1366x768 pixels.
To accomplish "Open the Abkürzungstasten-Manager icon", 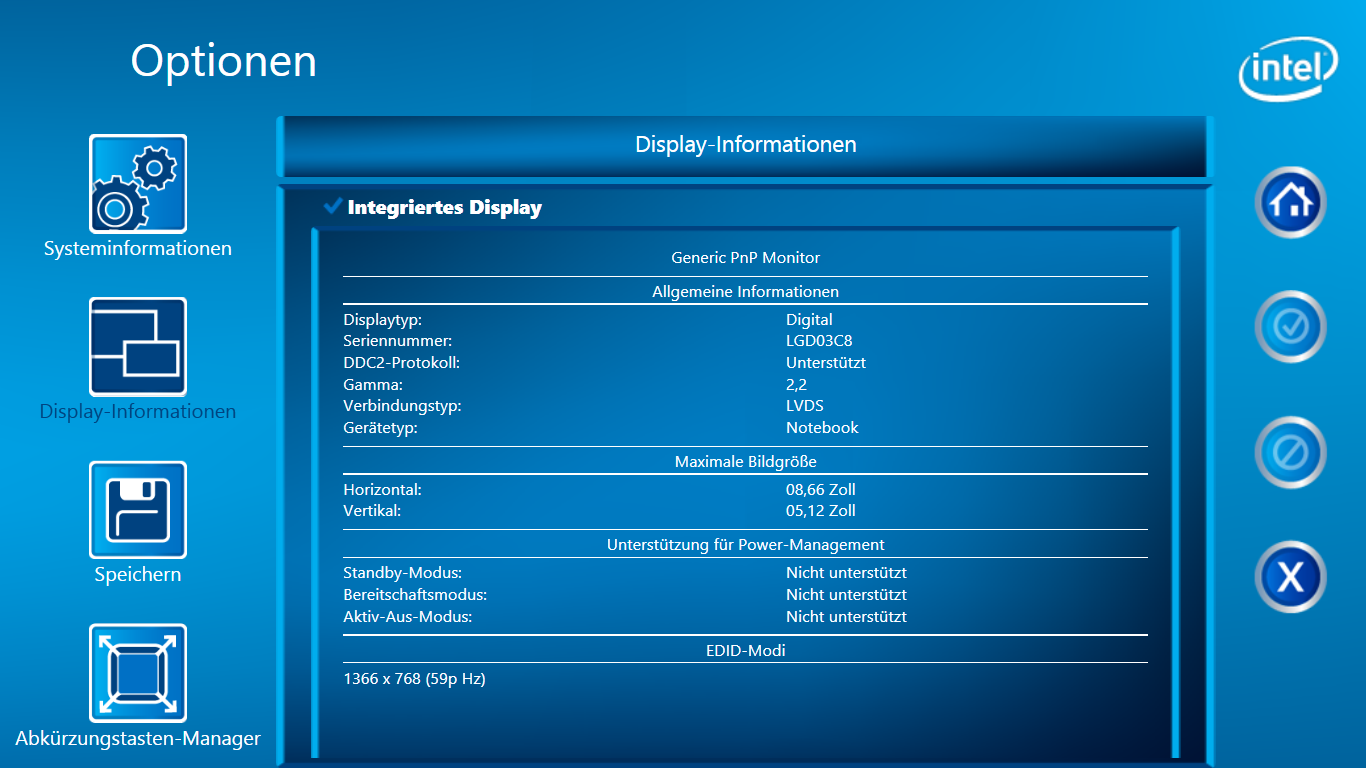I will tap(138, 673).
